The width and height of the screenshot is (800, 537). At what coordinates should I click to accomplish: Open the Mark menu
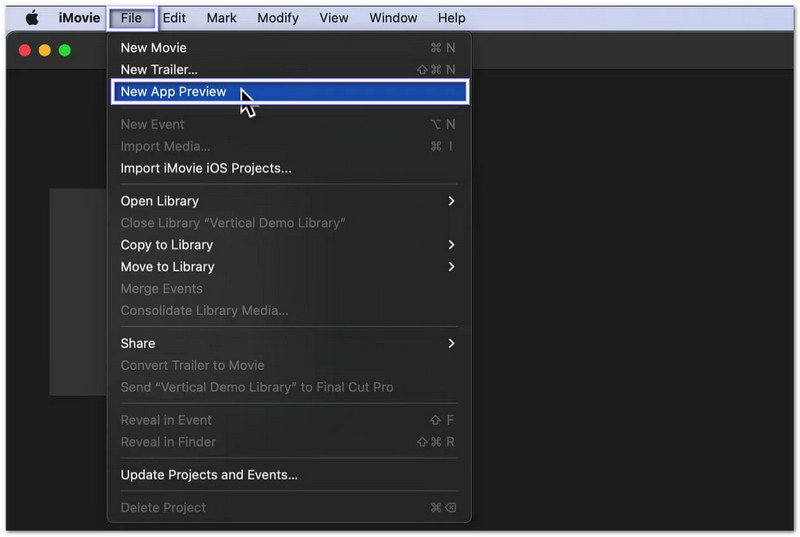tap(221, 18)
